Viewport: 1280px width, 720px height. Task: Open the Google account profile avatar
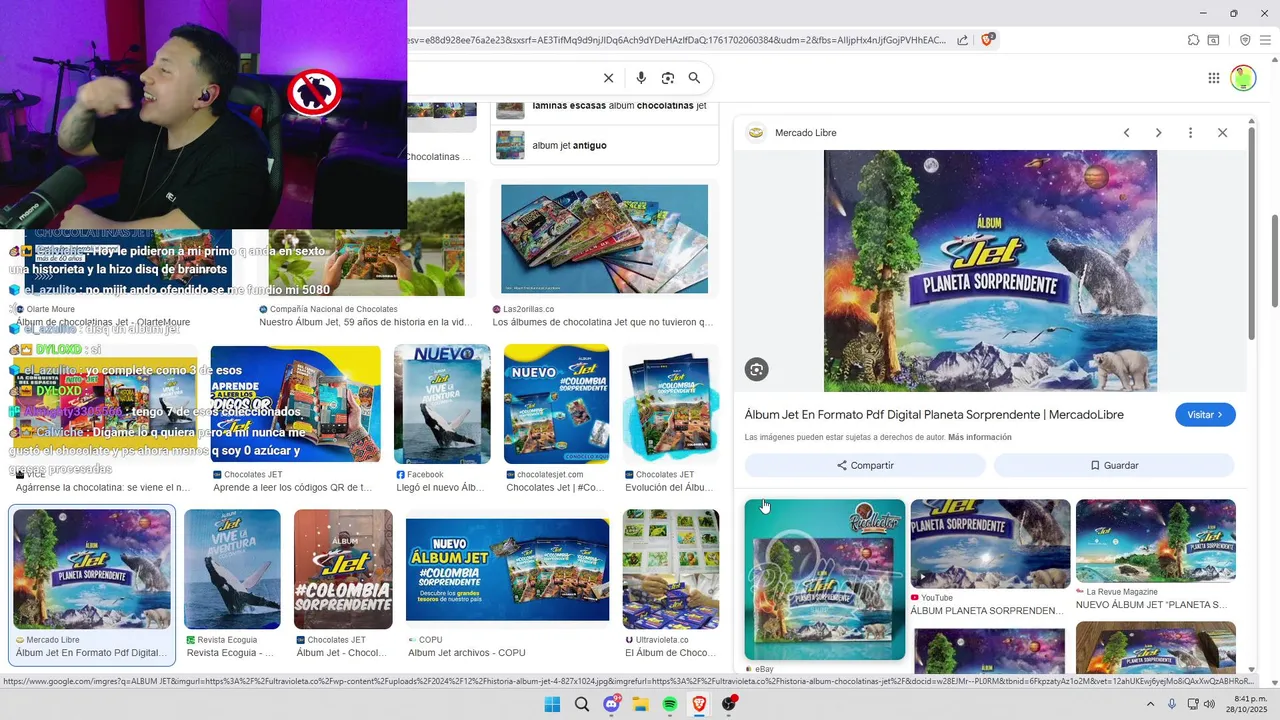1243,78
